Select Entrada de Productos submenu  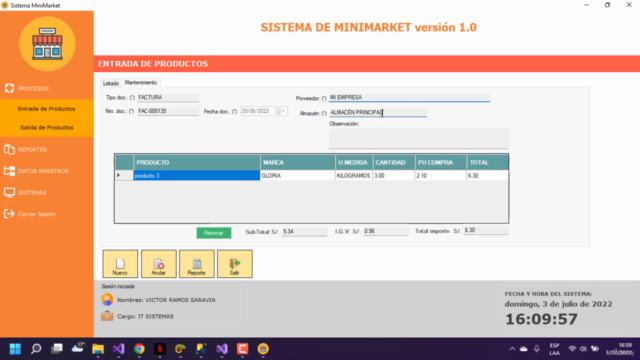(x=47, y=109)
